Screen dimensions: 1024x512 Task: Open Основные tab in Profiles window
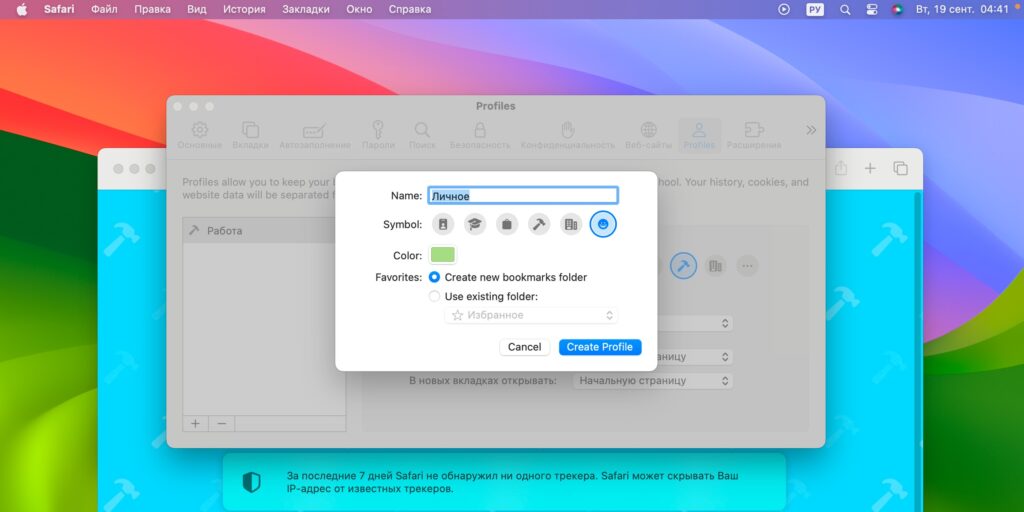(x=200, y=136)
